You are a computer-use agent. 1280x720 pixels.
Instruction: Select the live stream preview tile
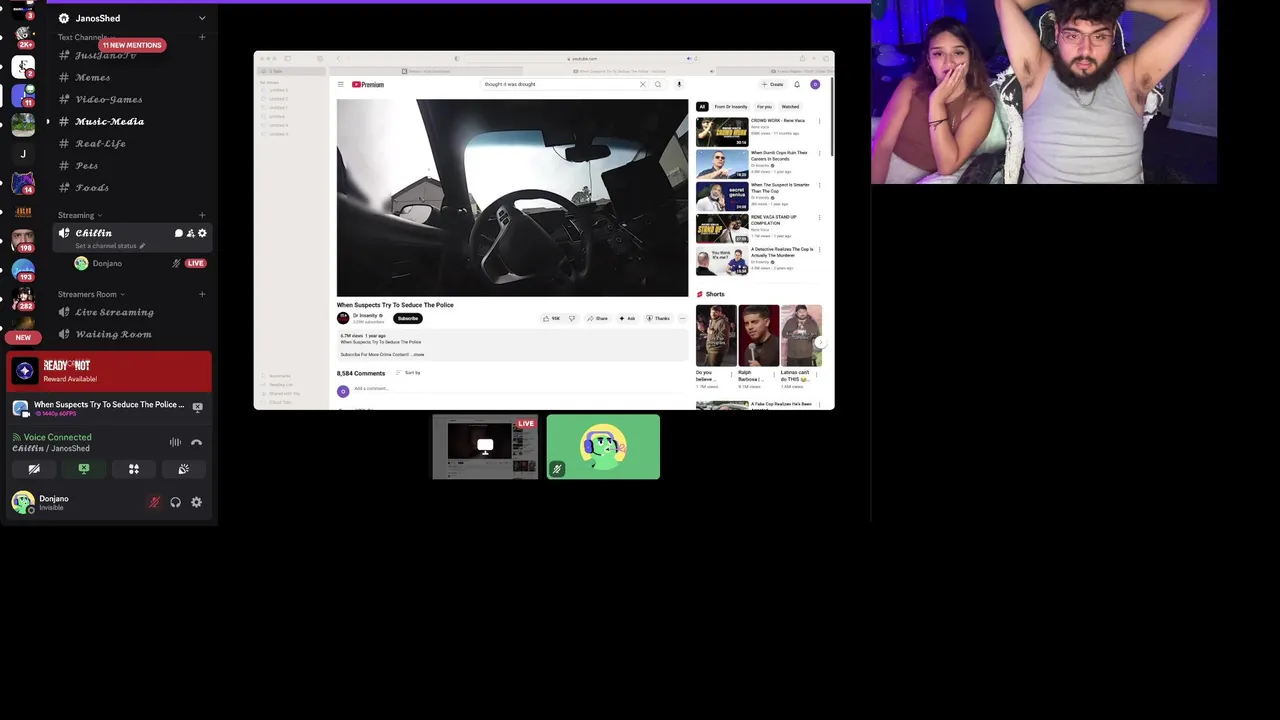pos(485,447)
